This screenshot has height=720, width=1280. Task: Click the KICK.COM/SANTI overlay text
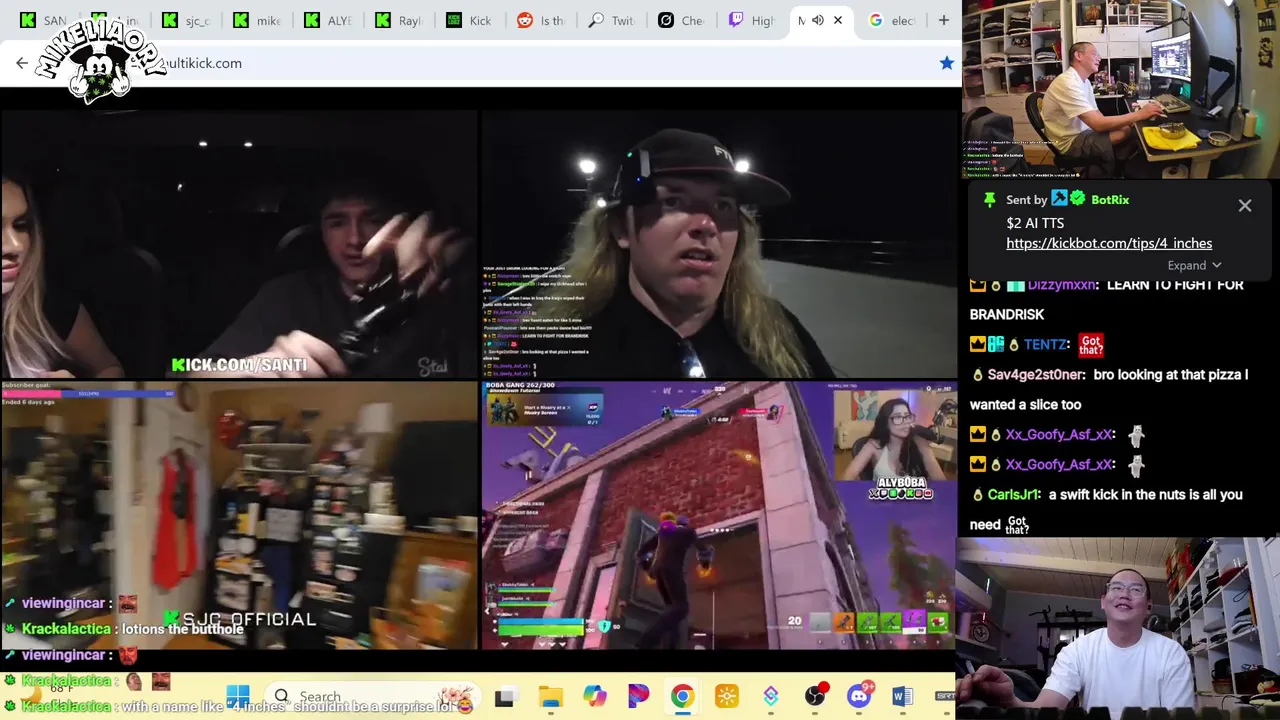pyautogui.click(x=239, y=365)
